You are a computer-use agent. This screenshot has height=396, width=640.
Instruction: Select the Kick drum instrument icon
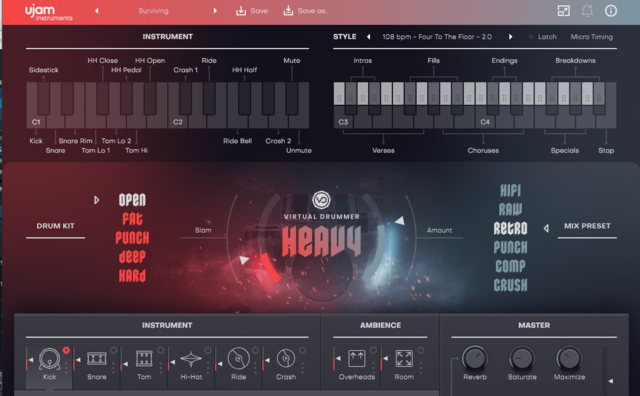tap(49, 359)
